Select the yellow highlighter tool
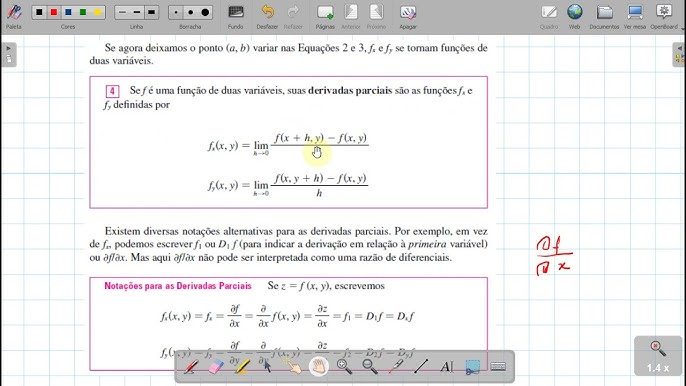The image size is (686, 386). tap(242, 366)
